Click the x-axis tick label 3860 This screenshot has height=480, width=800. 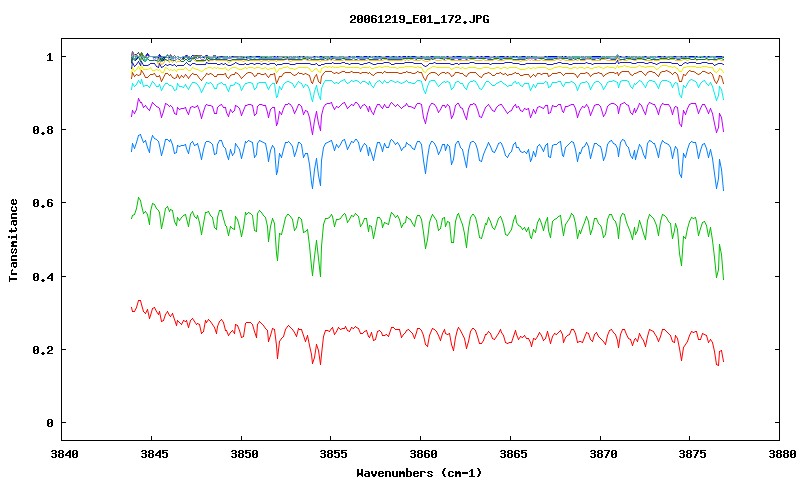point(421,454)
